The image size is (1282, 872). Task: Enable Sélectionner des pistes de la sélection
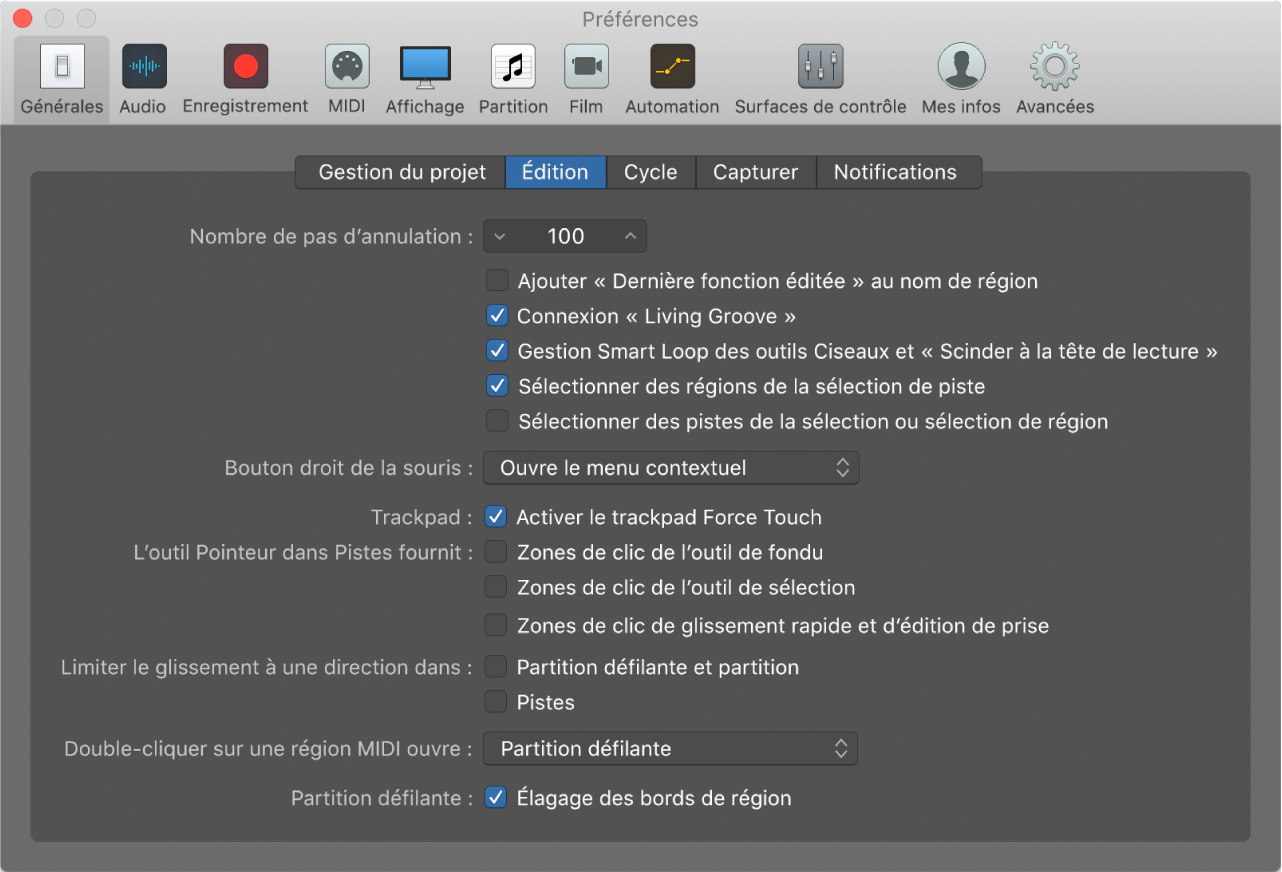497,421
